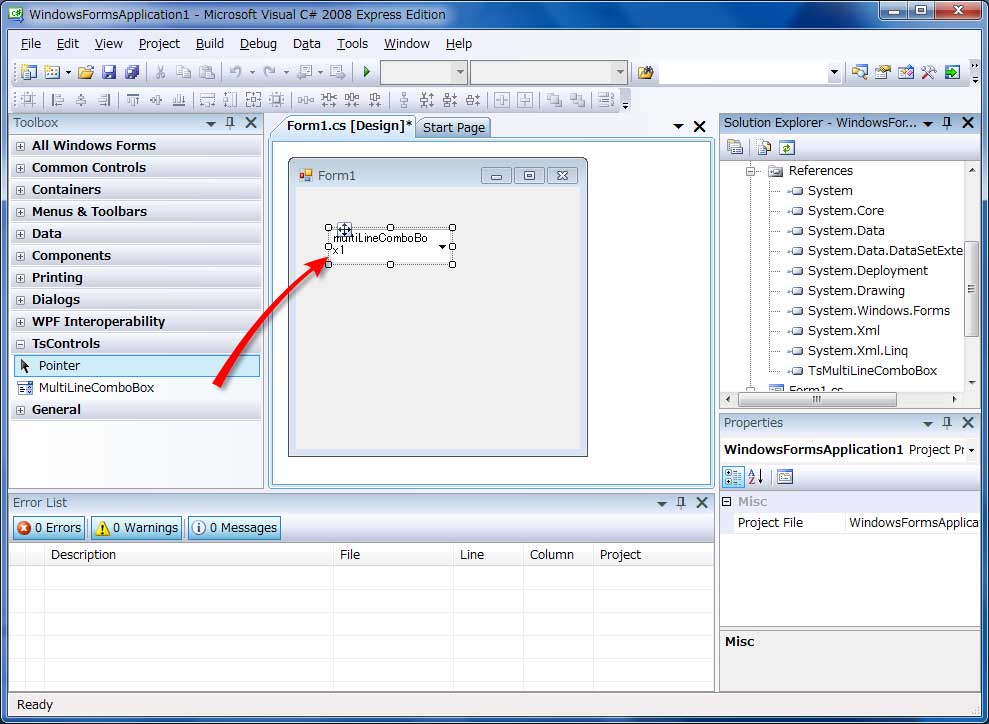Save the current file with the floppy icon

point(109,72)
